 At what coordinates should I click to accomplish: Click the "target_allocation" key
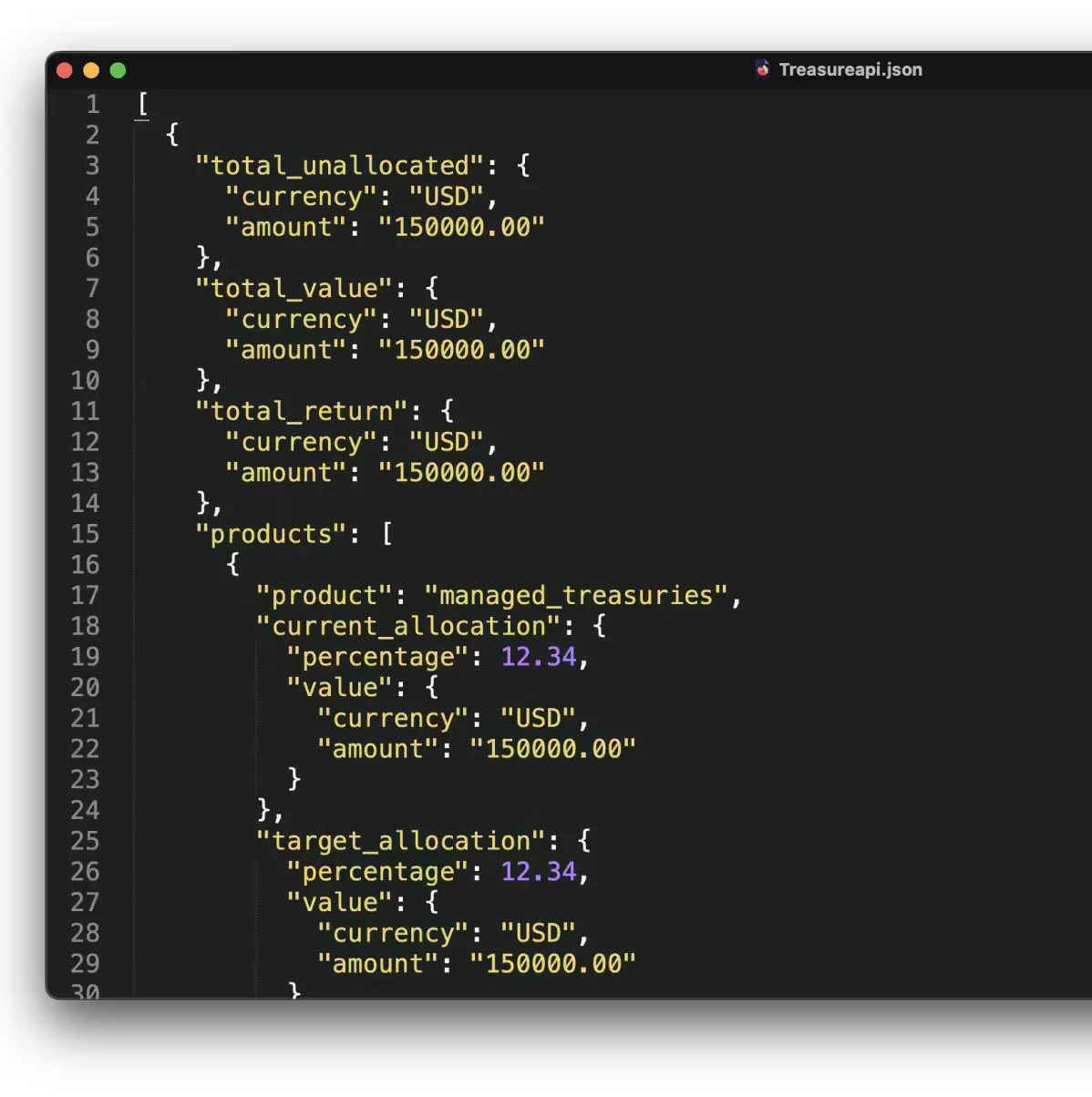click(398, 840)
